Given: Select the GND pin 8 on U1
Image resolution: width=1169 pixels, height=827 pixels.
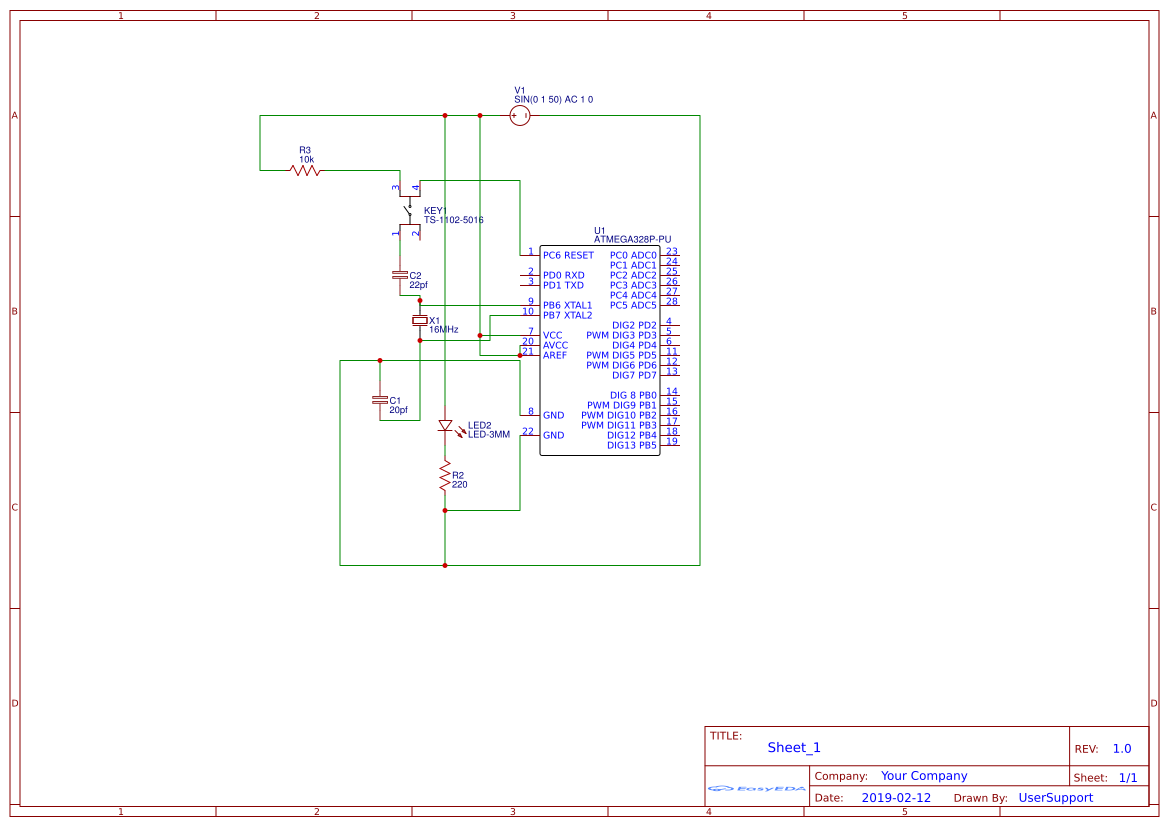Looking at the screenshot, I should point(553,414).
